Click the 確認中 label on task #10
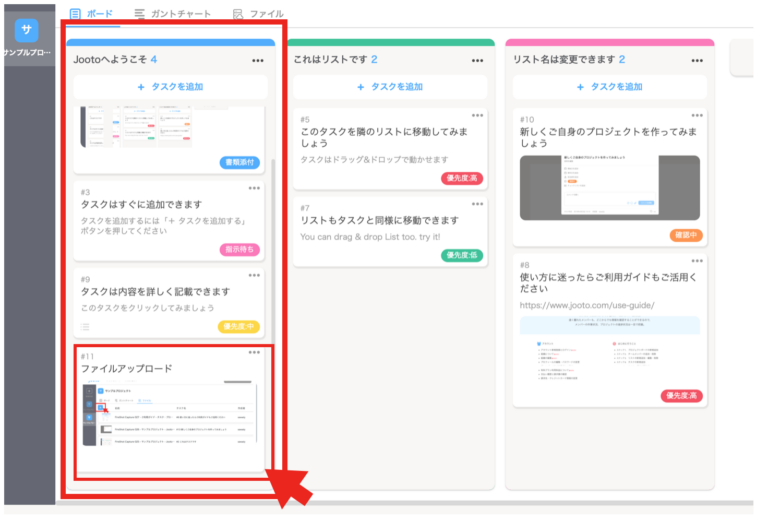This screenshot has width=768, height=520. tap(686, 235)
